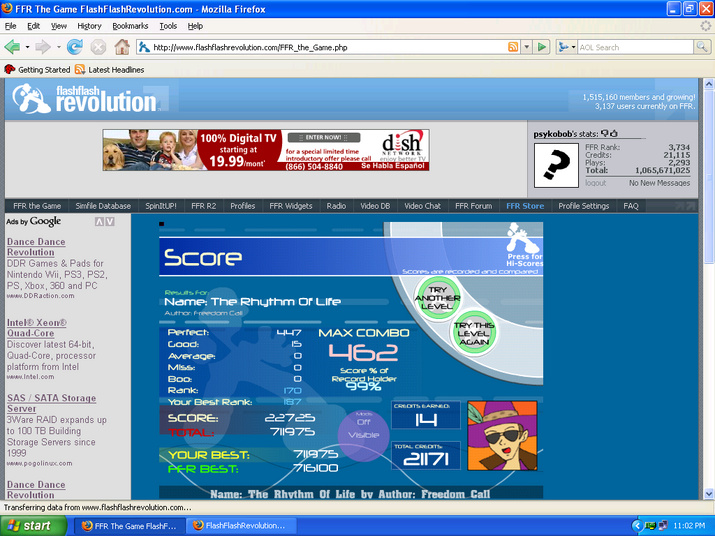The height and width of the screenshot is (536, 715).
Task: Click the Firefox back arrow button
Action: pyautogui.click(x=12, y=47)
